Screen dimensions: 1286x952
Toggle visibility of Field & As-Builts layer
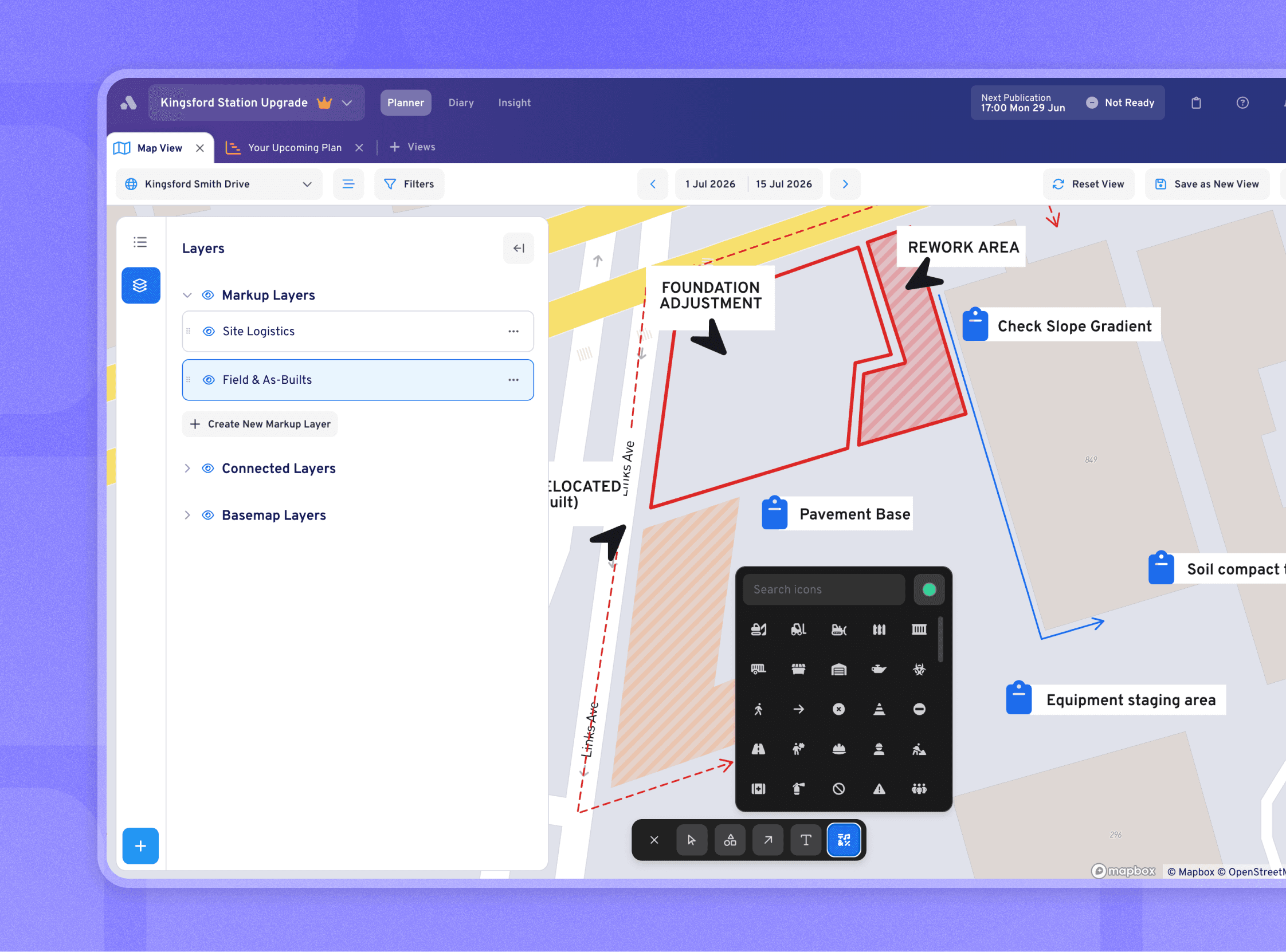pos(209,380)
